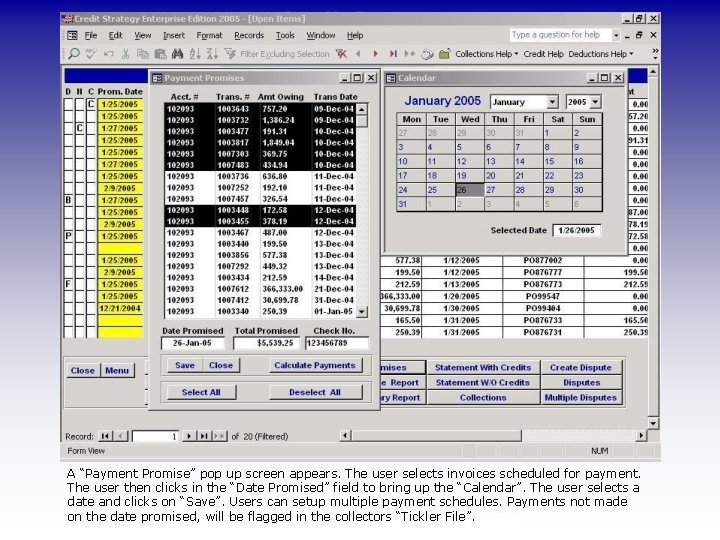Click the Sort Ascending A-Z icon
Screen dimensions: 720x540
coord(195,54)
